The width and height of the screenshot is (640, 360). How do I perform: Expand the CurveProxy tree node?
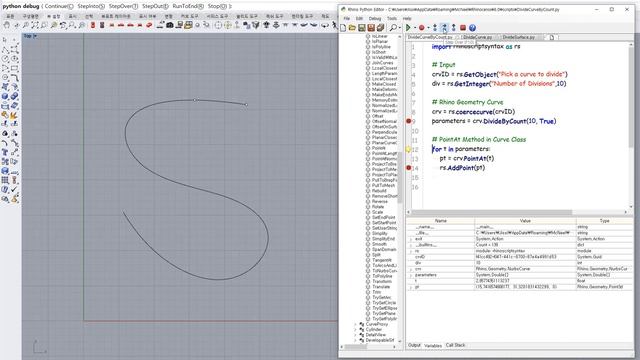tap(355, 324)
